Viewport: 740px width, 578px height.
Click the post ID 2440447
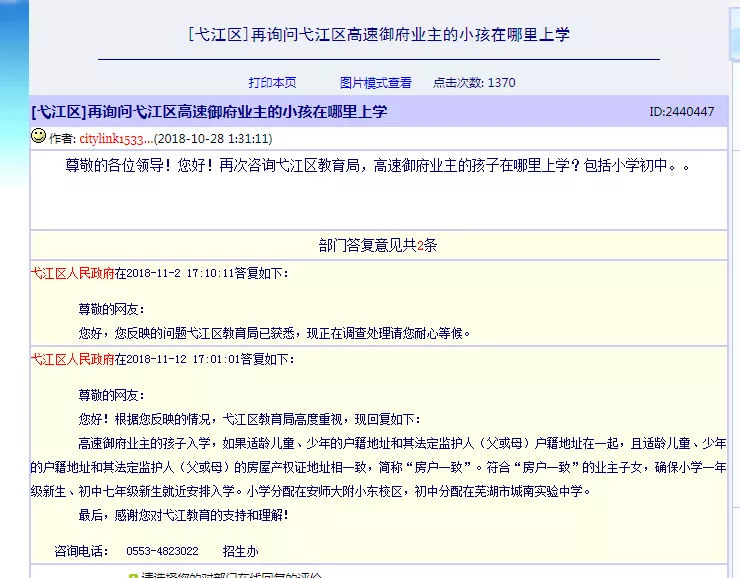(681, 112)
